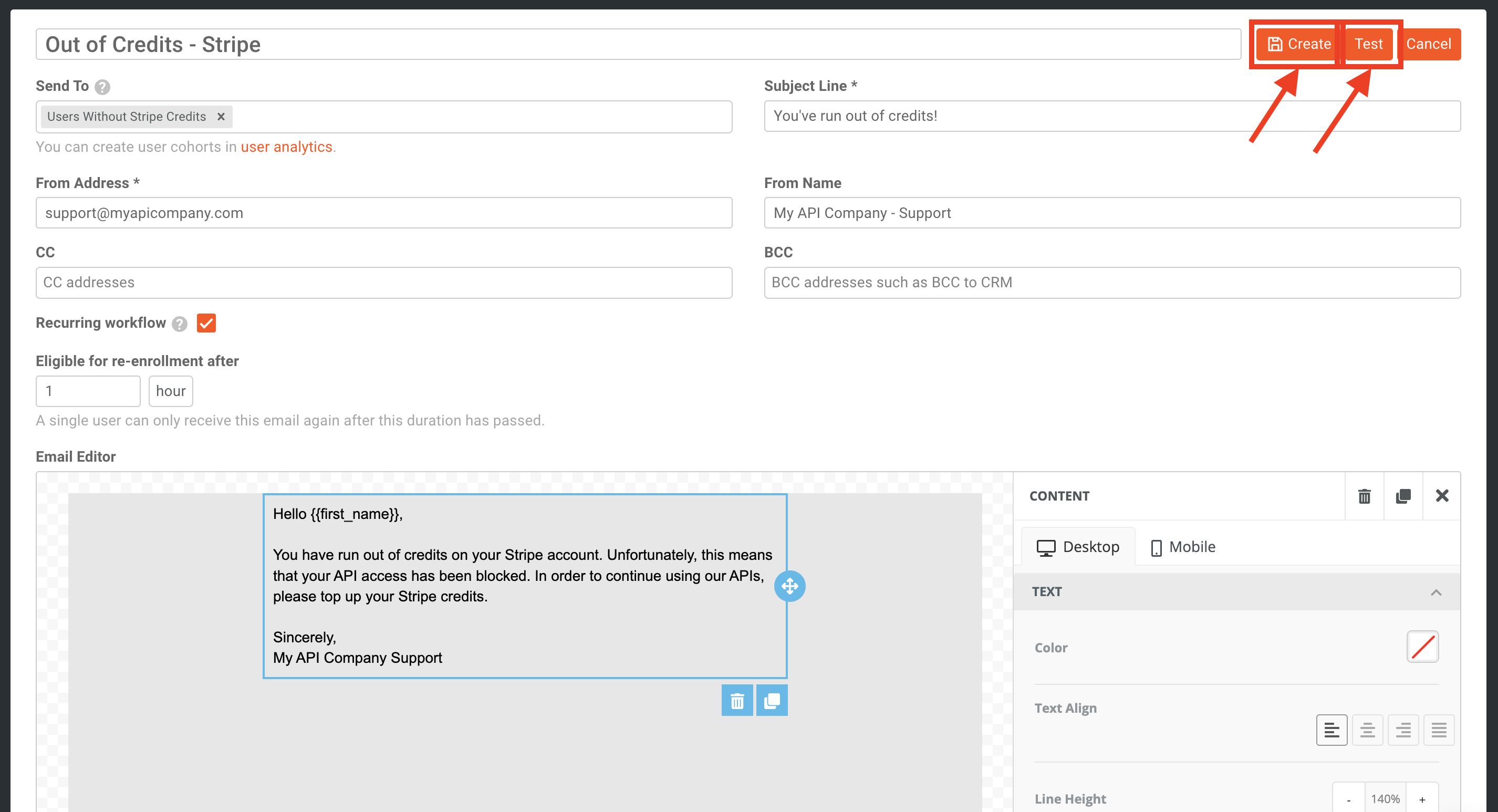The width and height of the screenshot is (1498, 812).
Task: Switch to the Desktop tab
Action: (x=1078, y=547)
